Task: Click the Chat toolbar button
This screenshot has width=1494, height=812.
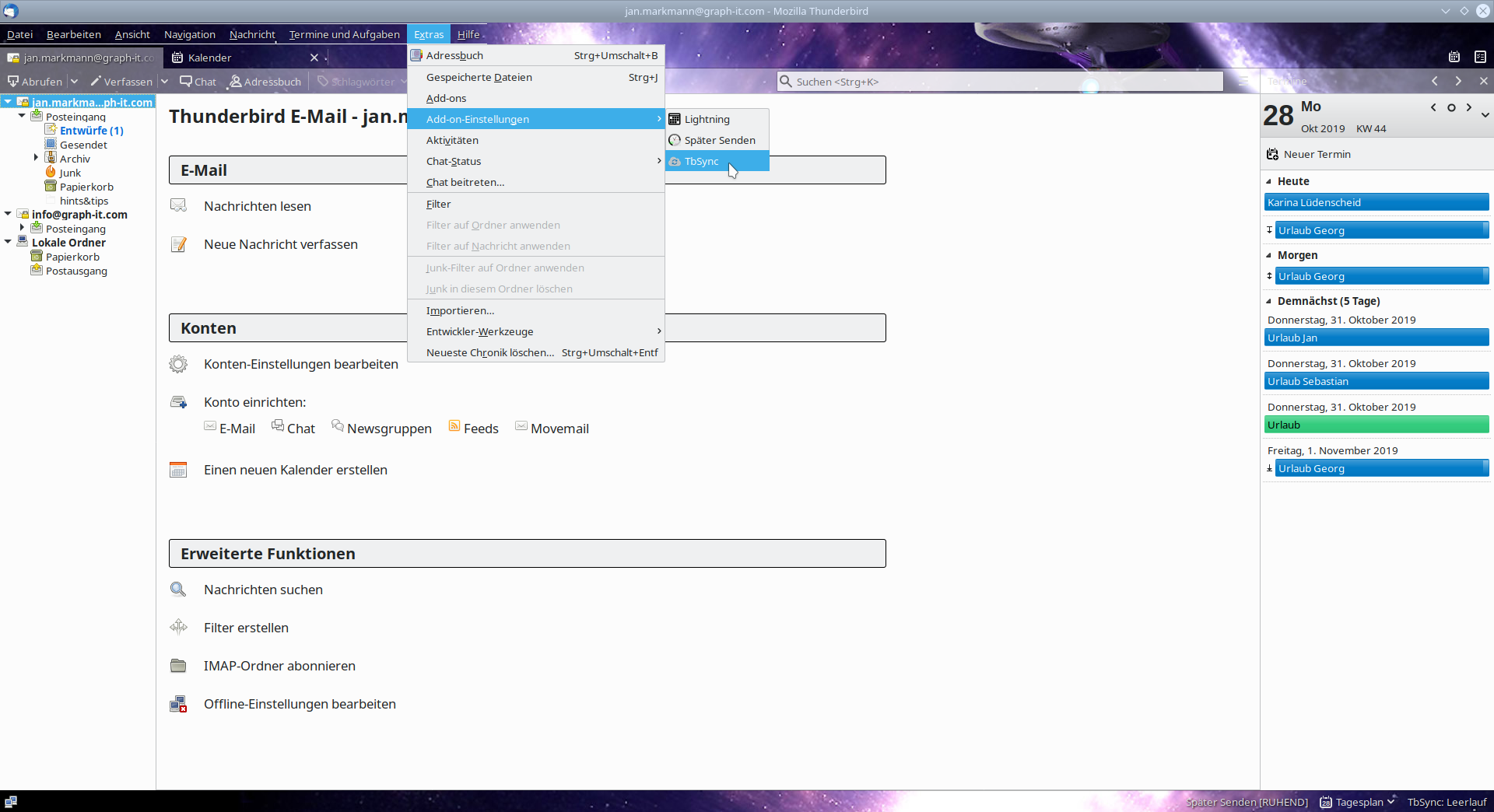Action: click(198, 82)
